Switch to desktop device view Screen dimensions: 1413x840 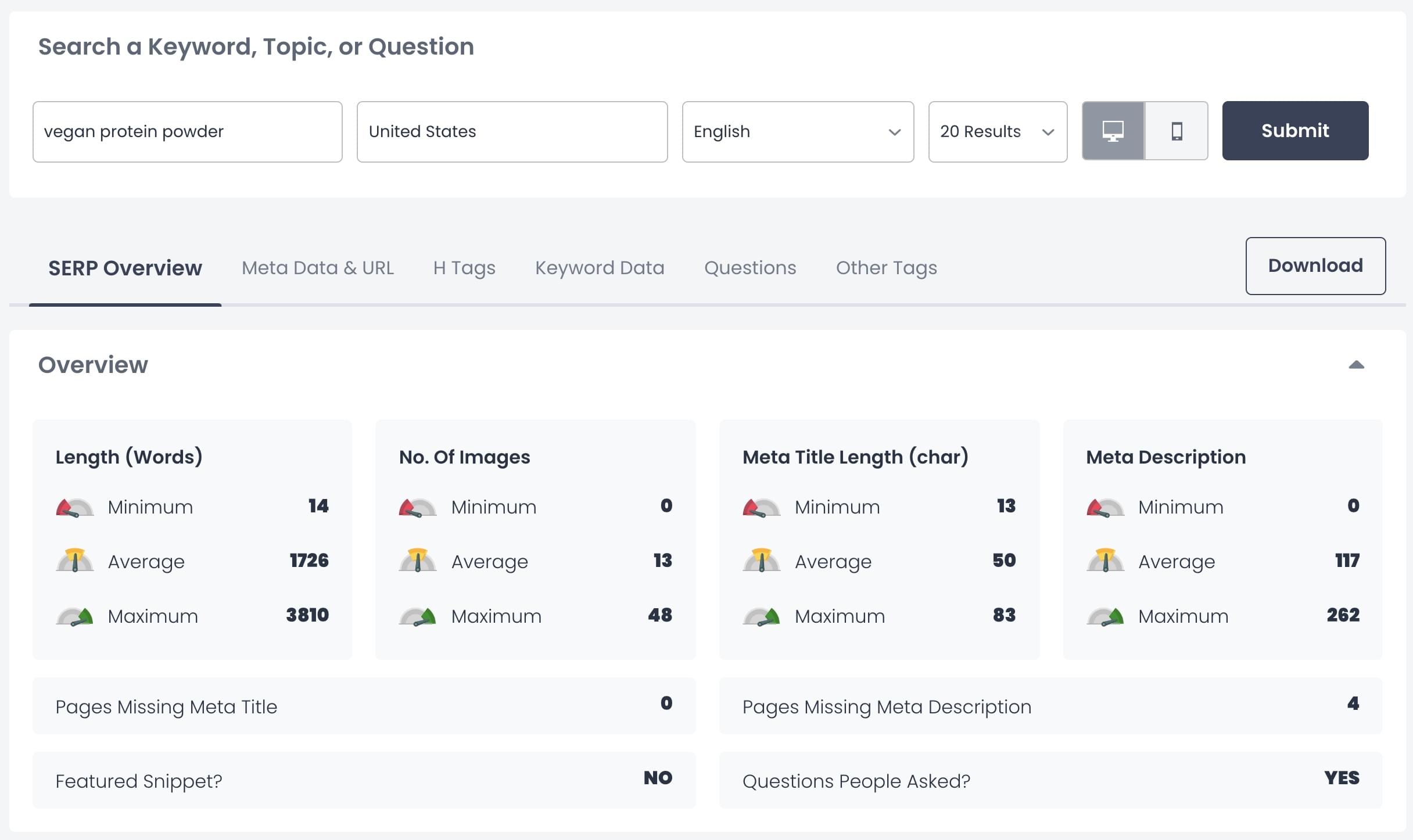(x=1113, y=131)
